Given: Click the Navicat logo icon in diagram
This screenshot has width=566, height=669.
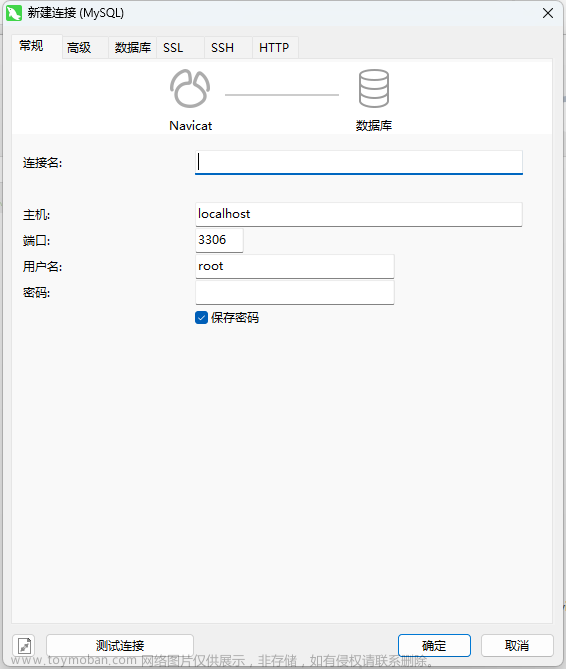Looking at the screenshot, I should [190, 88].
